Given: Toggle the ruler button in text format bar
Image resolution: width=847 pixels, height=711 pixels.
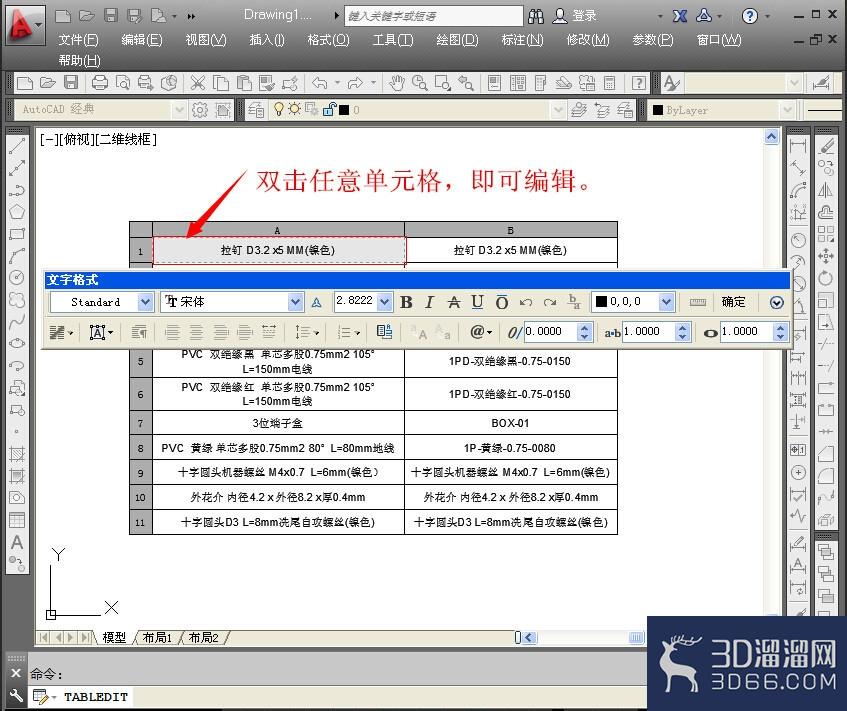Looking at the screenshot, I should click(697, 302).
